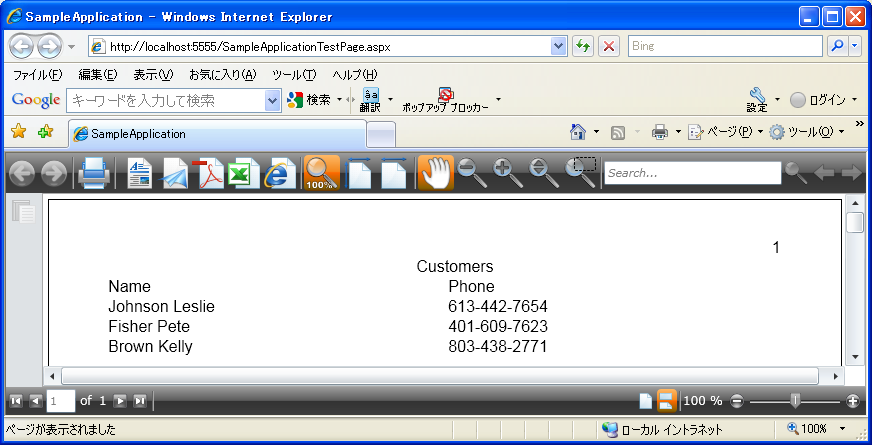Select the marquee zoom-to-selection tool

(581, 171)
